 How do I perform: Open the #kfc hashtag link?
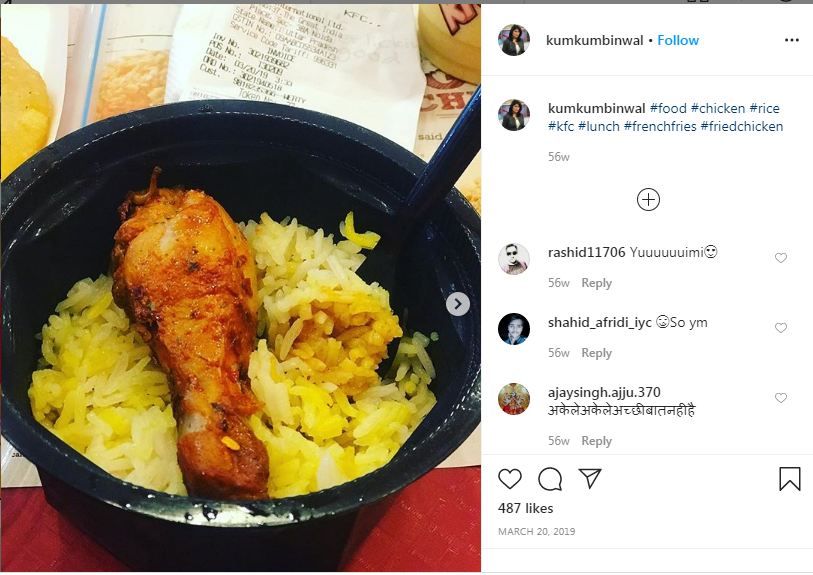[x=561, y=127]
